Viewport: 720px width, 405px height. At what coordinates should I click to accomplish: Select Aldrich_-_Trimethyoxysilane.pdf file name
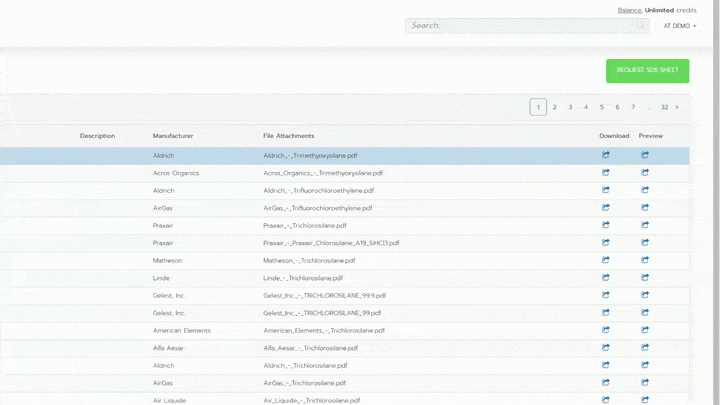click(310, 156)
